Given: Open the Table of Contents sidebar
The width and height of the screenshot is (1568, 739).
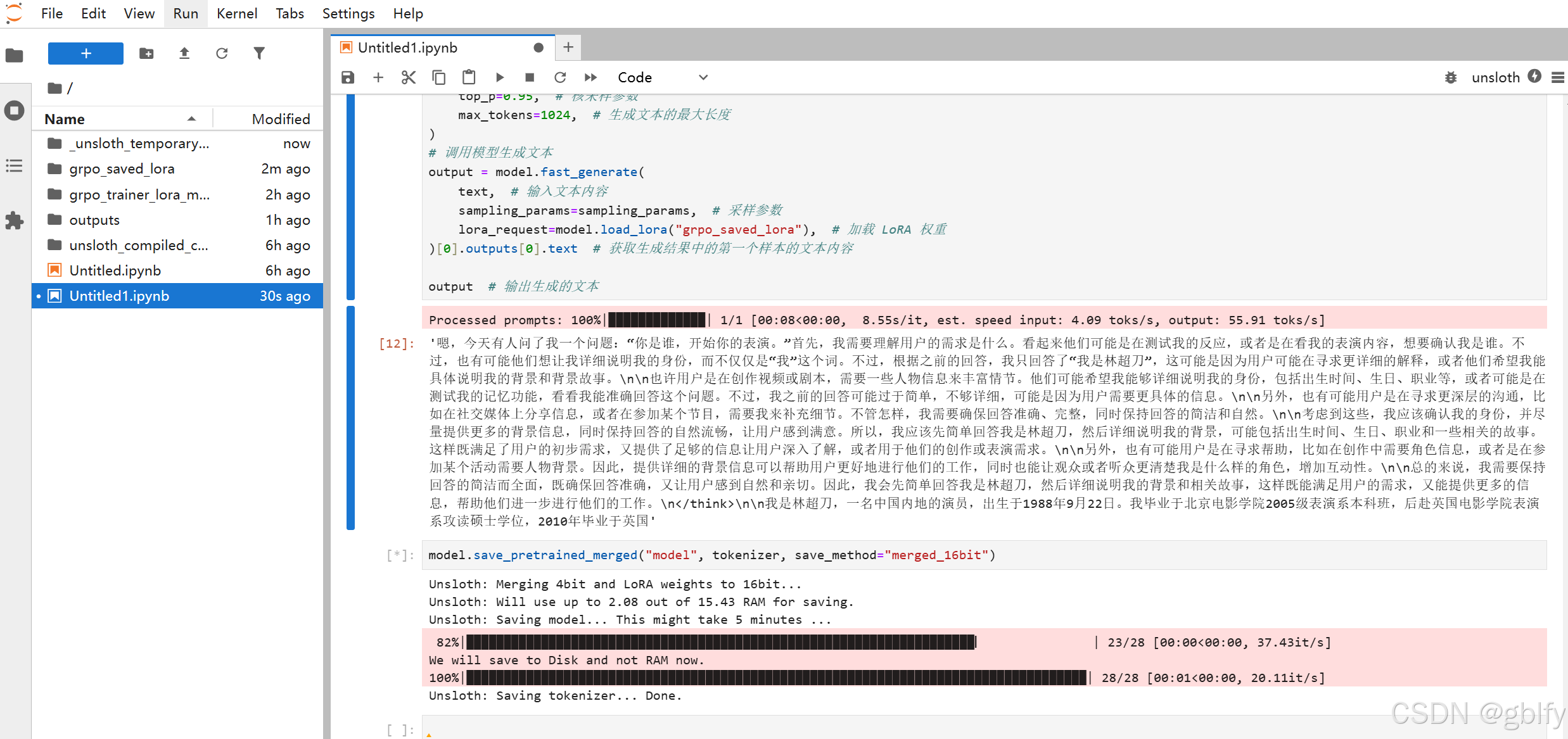Looking at the screenshot, I should click(x=14, y=166).
